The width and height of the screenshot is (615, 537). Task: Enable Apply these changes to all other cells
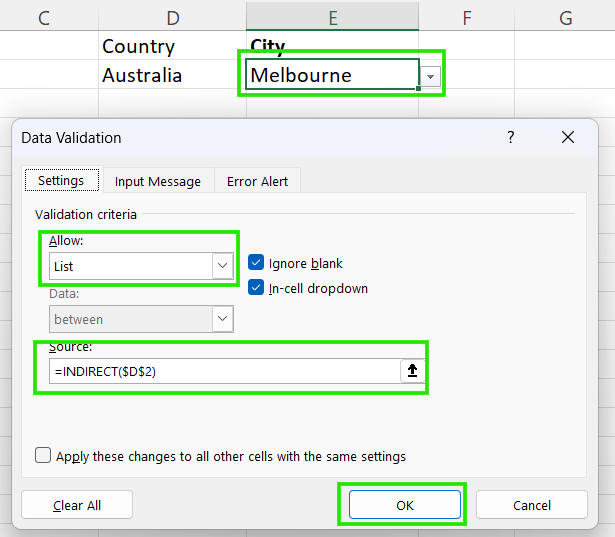pyautogui.click(x=43, y=456)
